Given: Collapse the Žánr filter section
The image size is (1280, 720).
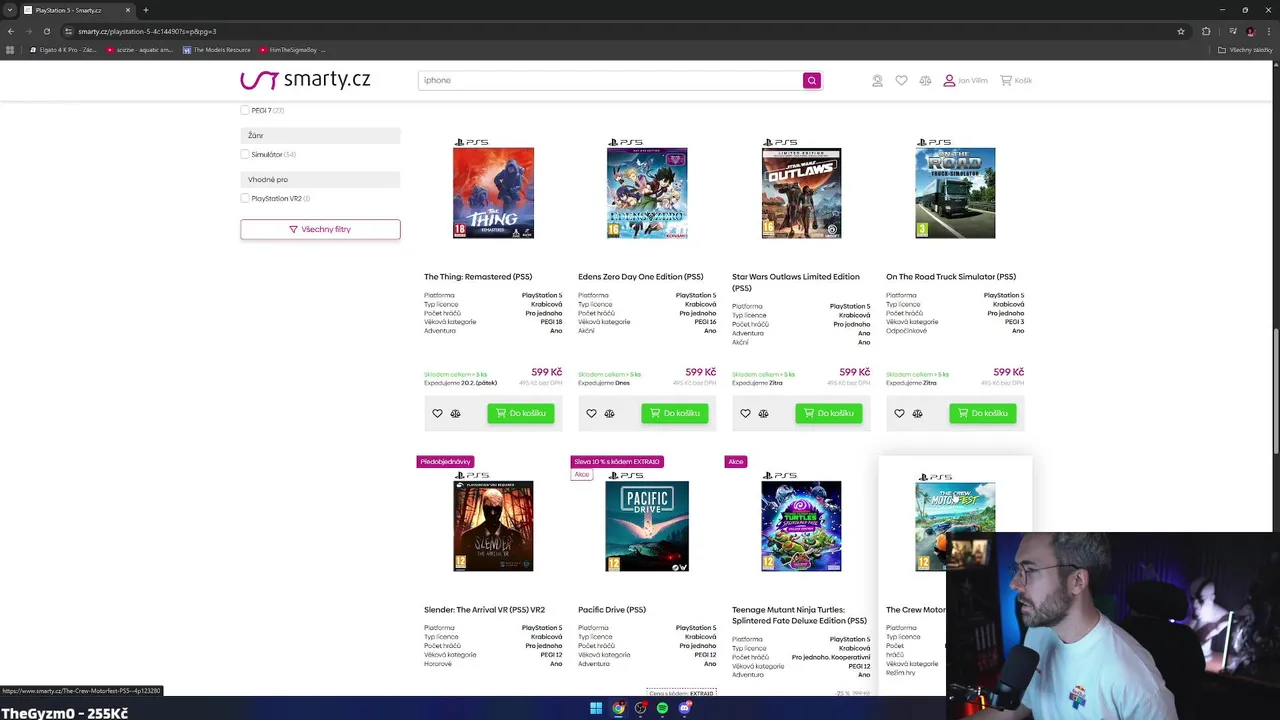Looking at the screenshot, I should point(320,135).
